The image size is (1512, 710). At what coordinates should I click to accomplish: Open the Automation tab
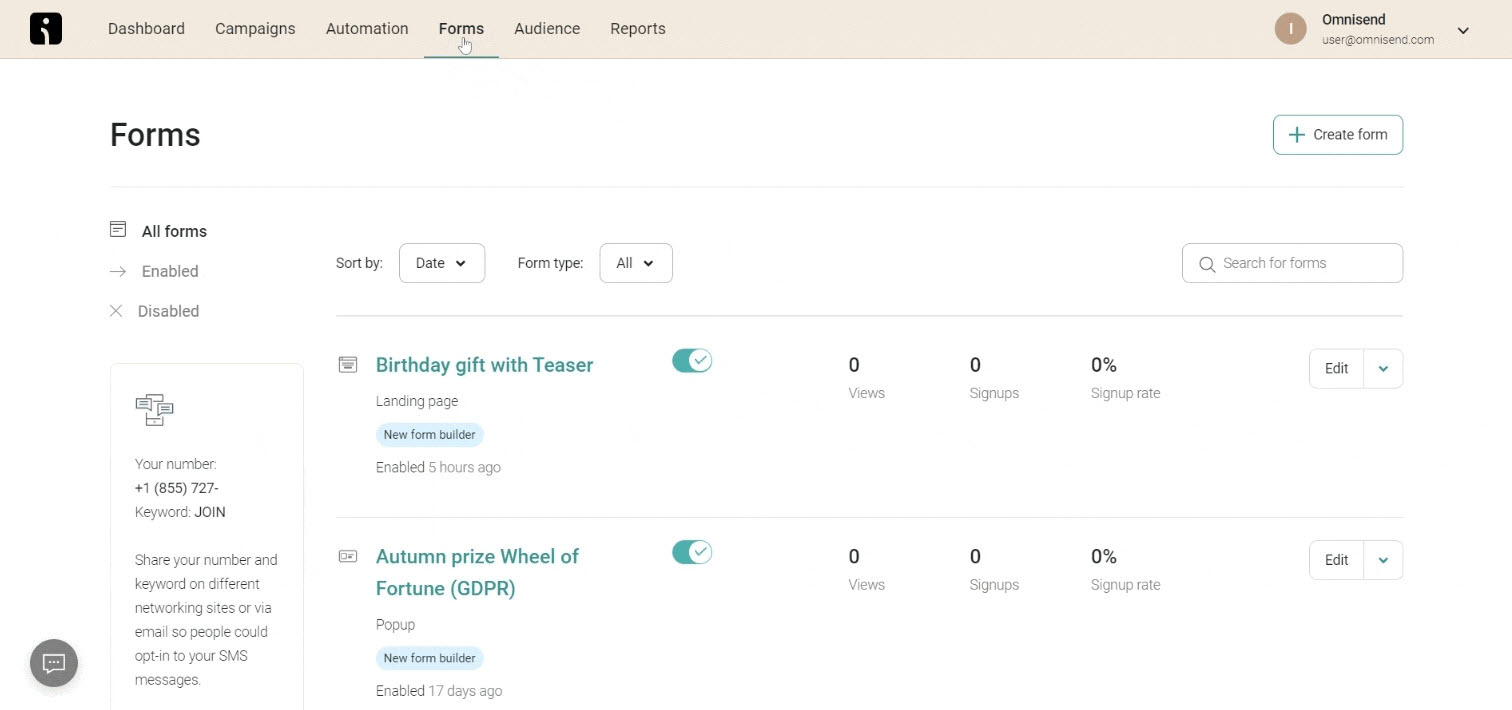[x=367, y=29]
